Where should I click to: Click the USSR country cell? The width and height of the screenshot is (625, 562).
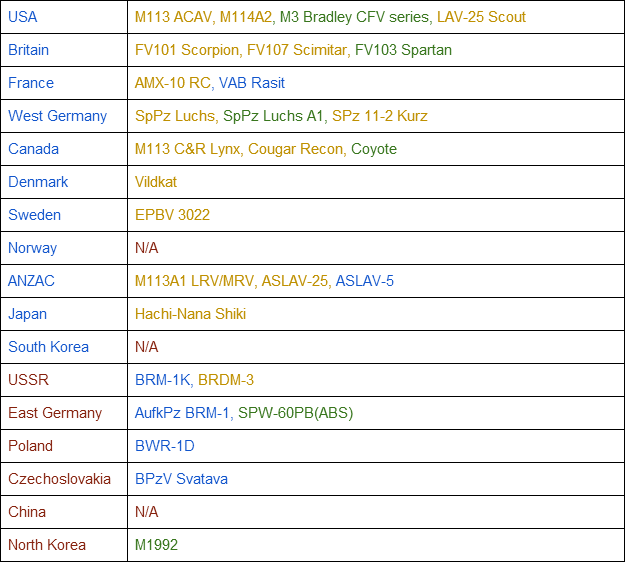point(64,380)
